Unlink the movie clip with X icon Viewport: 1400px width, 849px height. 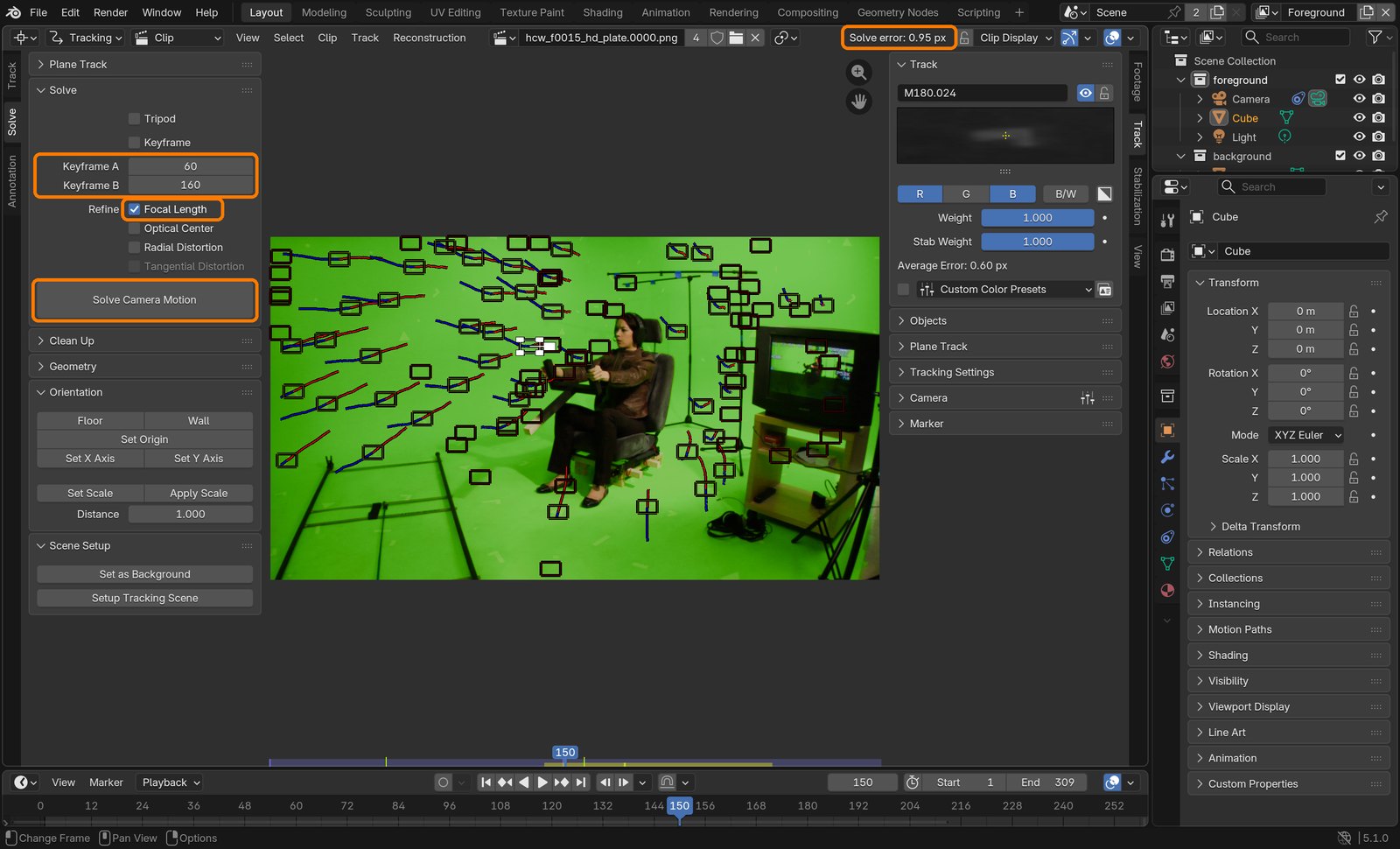tap(755, 38)
